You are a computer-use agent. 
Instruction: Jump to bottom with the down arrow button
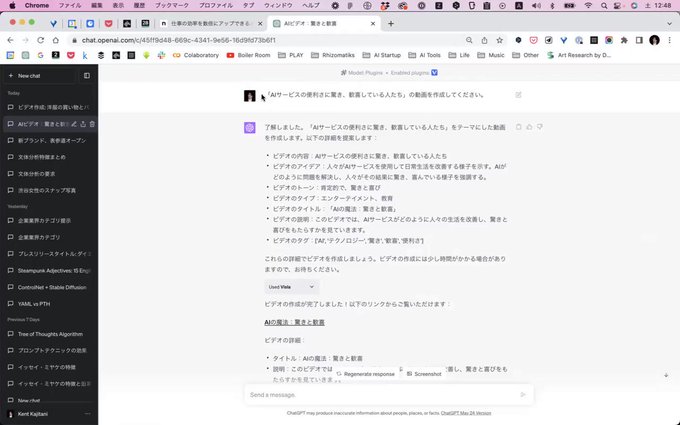tap(666, 375)
